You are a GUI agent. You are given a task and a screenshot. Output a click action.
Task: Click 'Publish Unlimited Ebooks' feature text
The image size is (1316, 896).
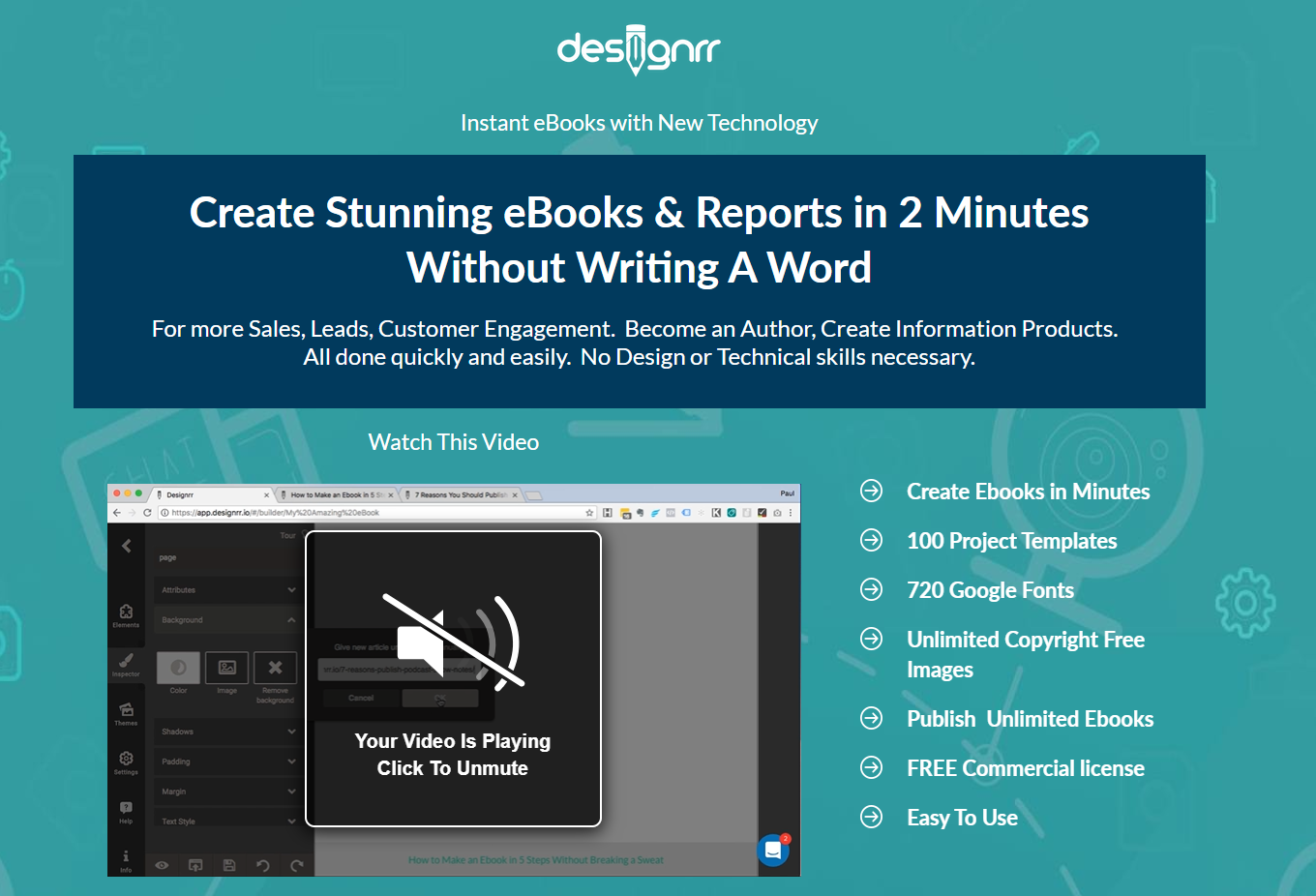coord(1031,719)
